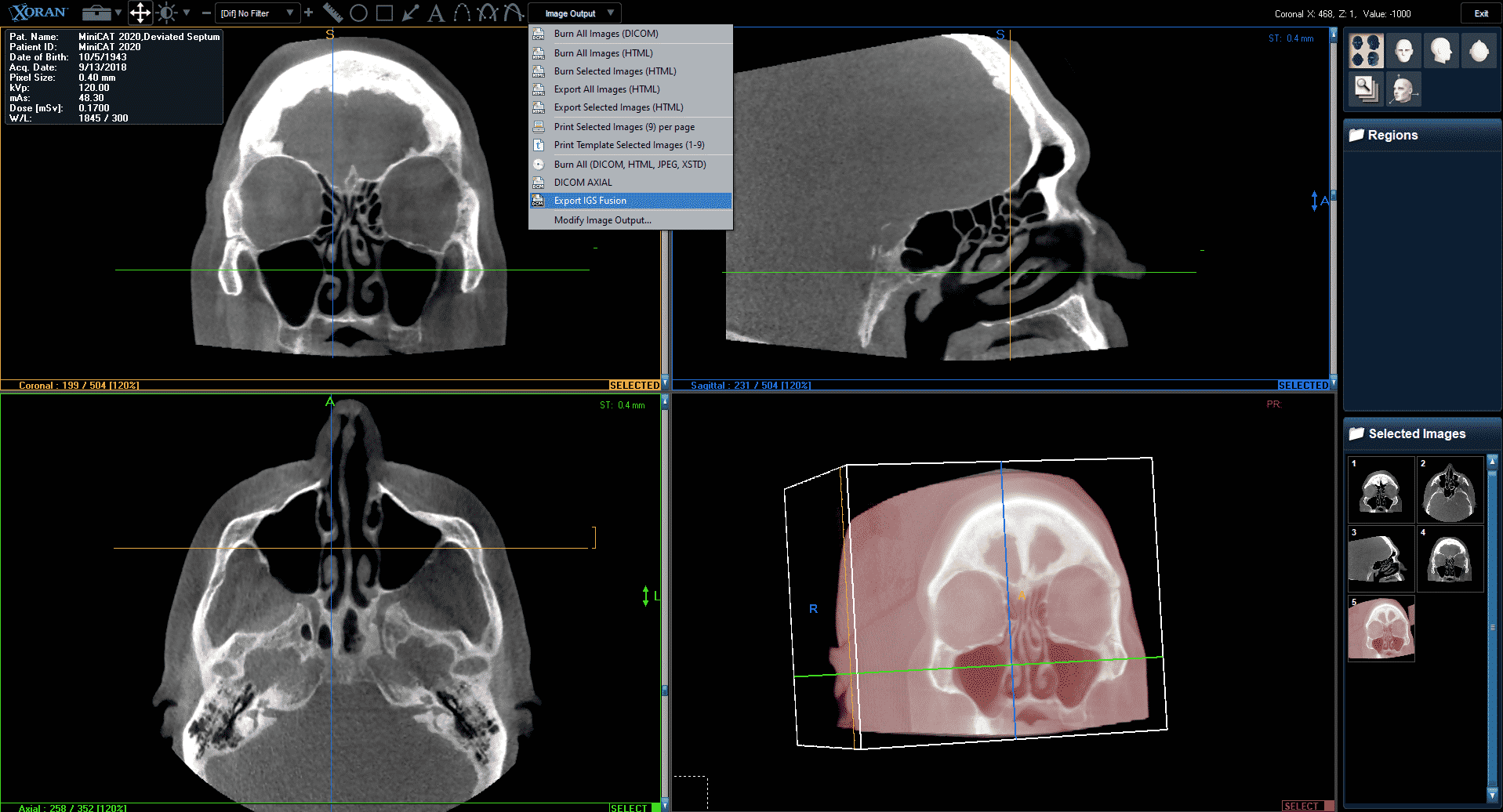The width and height of the screenshot is (1503, 812).
Task: Open the [Dif] No Filter dropdown
Action: click(257, 13)
